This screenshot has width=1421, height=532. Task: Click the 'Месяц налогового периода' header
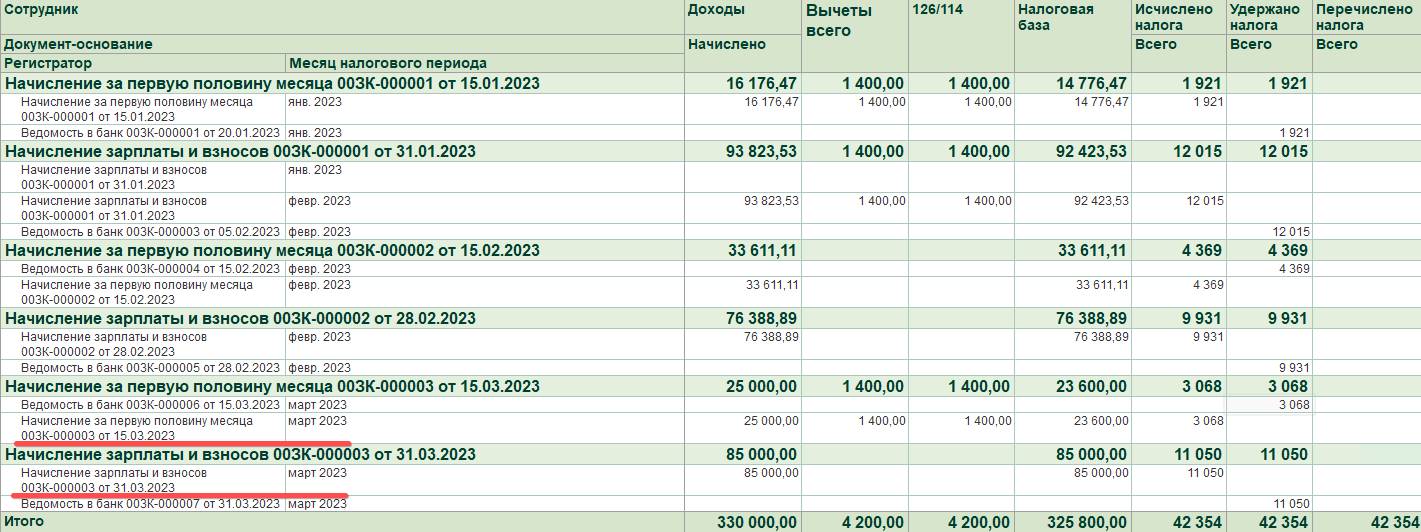click(388, 63)
